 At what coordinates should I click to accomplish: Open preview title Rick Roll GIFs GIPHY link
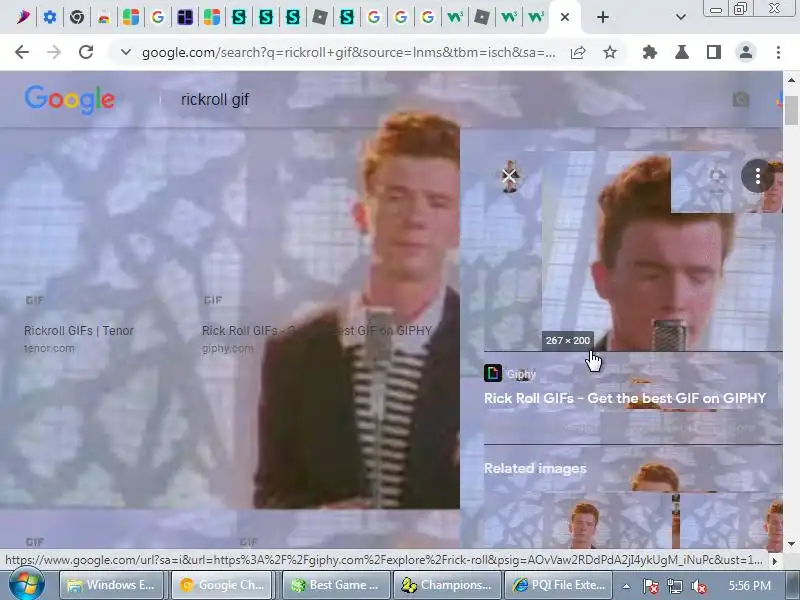pos(625,398)
